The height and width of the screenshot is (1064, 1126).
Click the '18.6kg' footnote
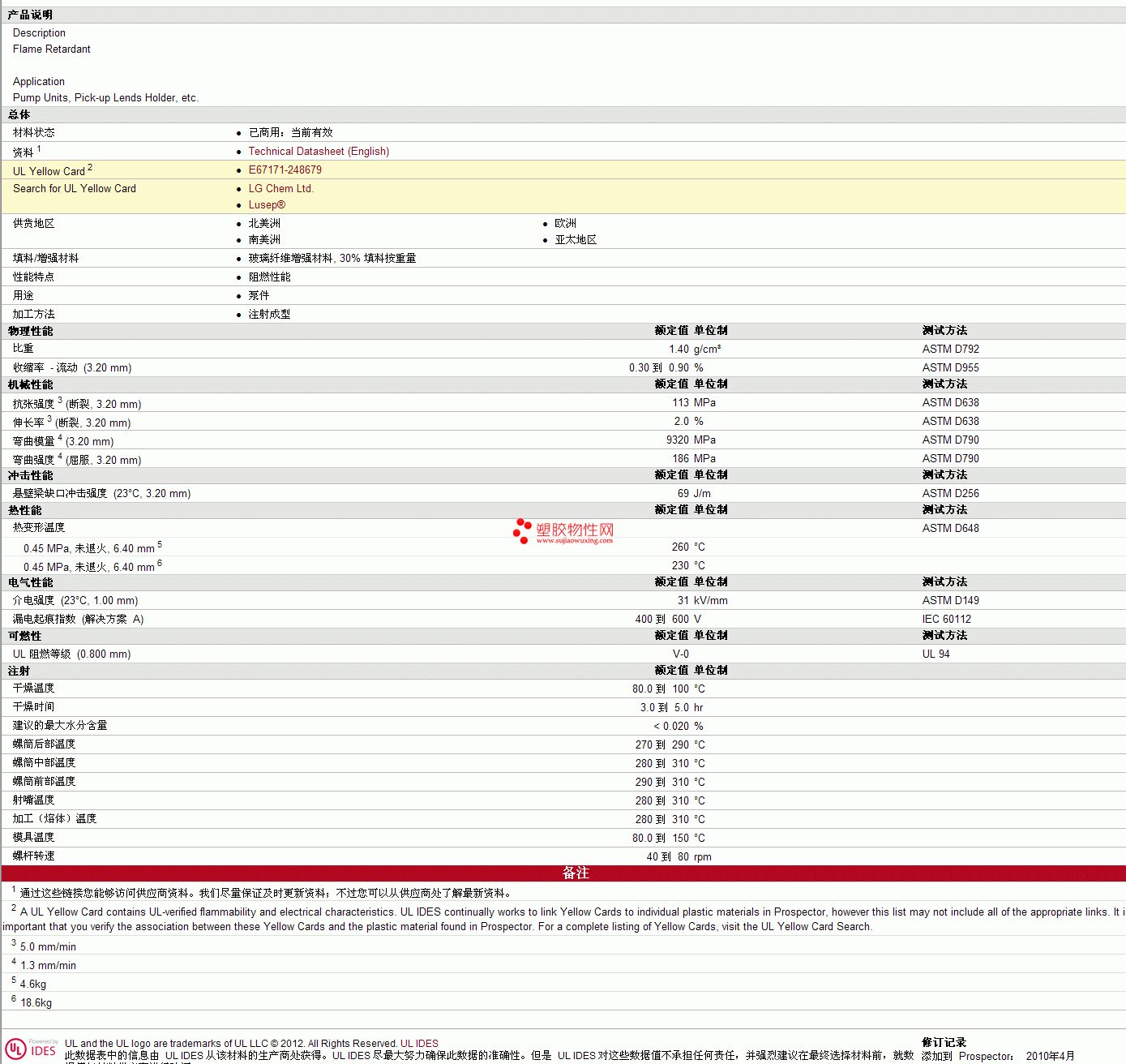tap(36, 1003)
